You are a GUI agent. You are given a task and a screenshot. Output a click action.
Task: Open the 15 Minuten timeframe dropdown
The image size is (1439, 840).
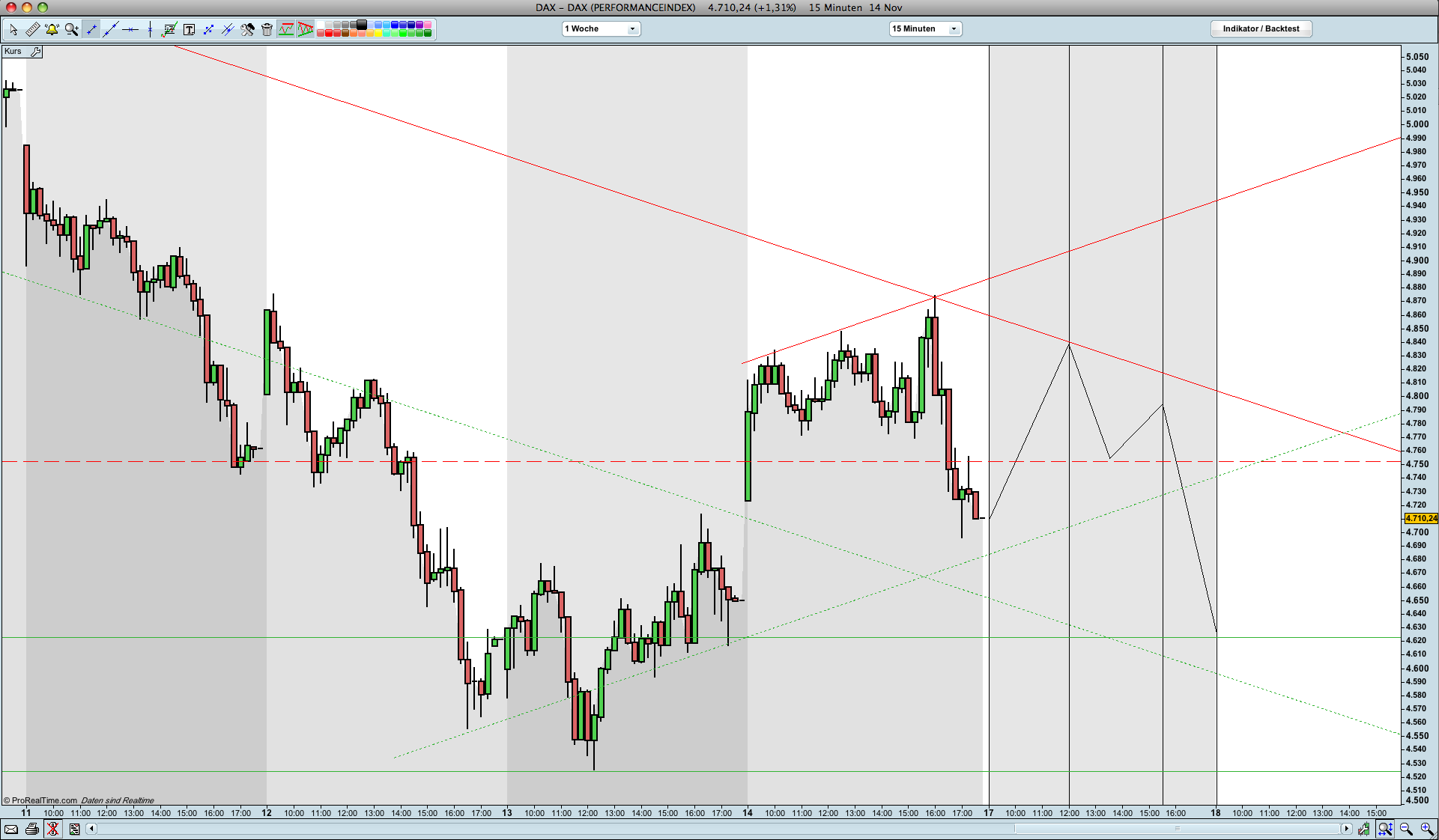(925, 28)
